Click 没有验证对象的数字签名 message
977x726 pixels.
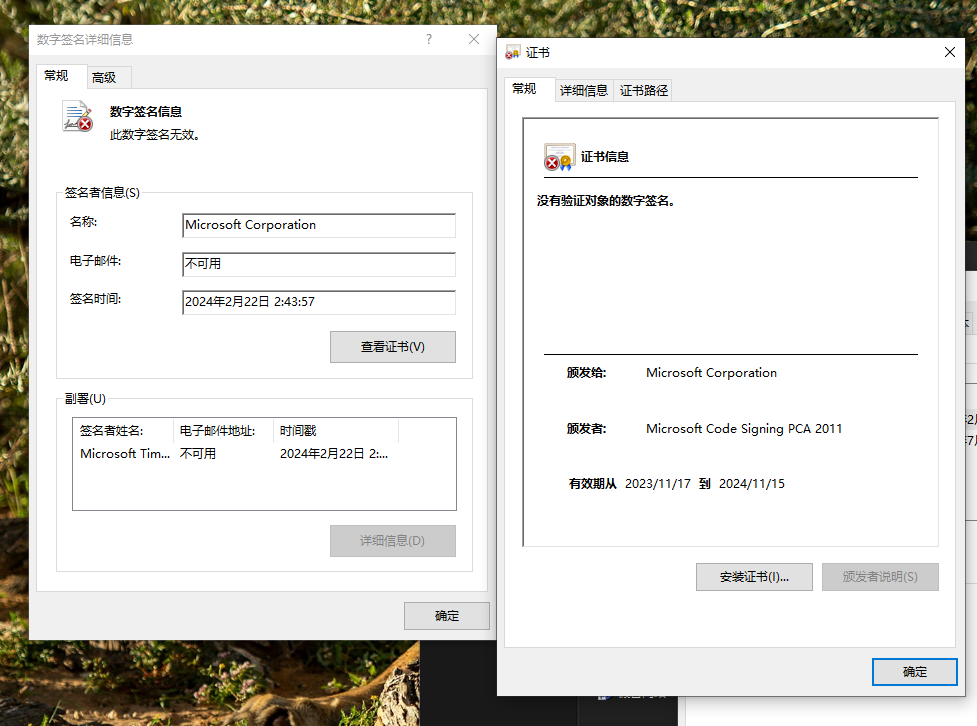606,201
